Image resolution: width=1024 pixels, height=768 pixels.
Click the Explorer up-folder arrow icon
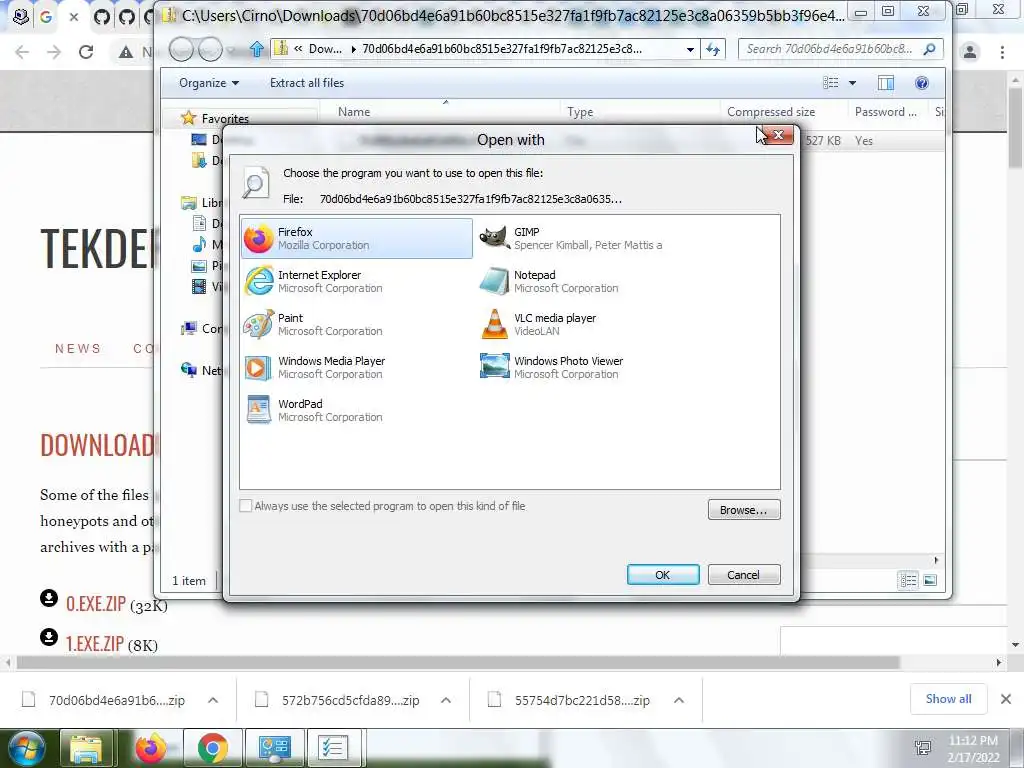click(257, 49)
